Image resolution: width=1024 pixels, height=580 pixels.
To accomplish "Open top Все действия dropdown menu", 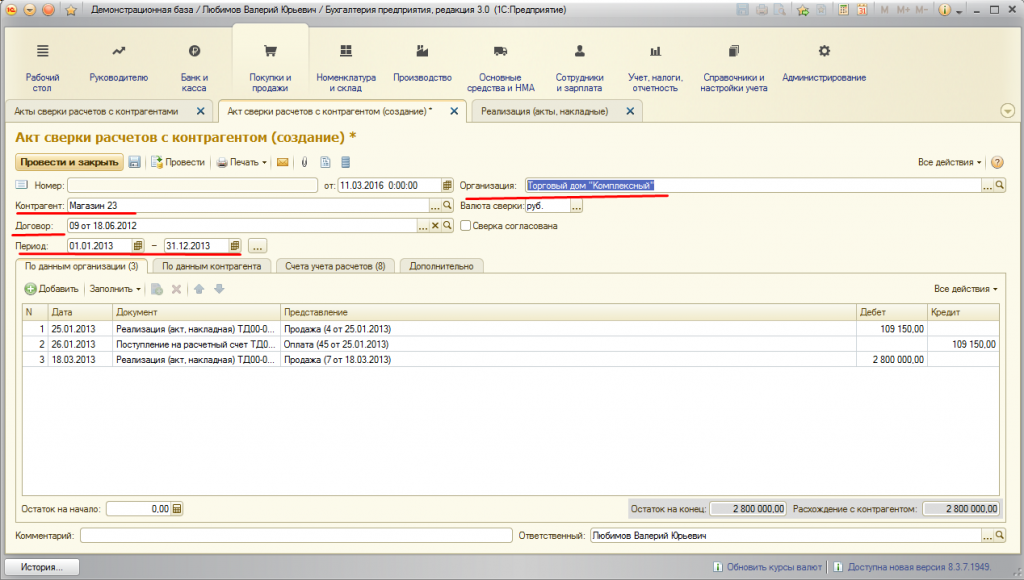I will click(949, 162).
